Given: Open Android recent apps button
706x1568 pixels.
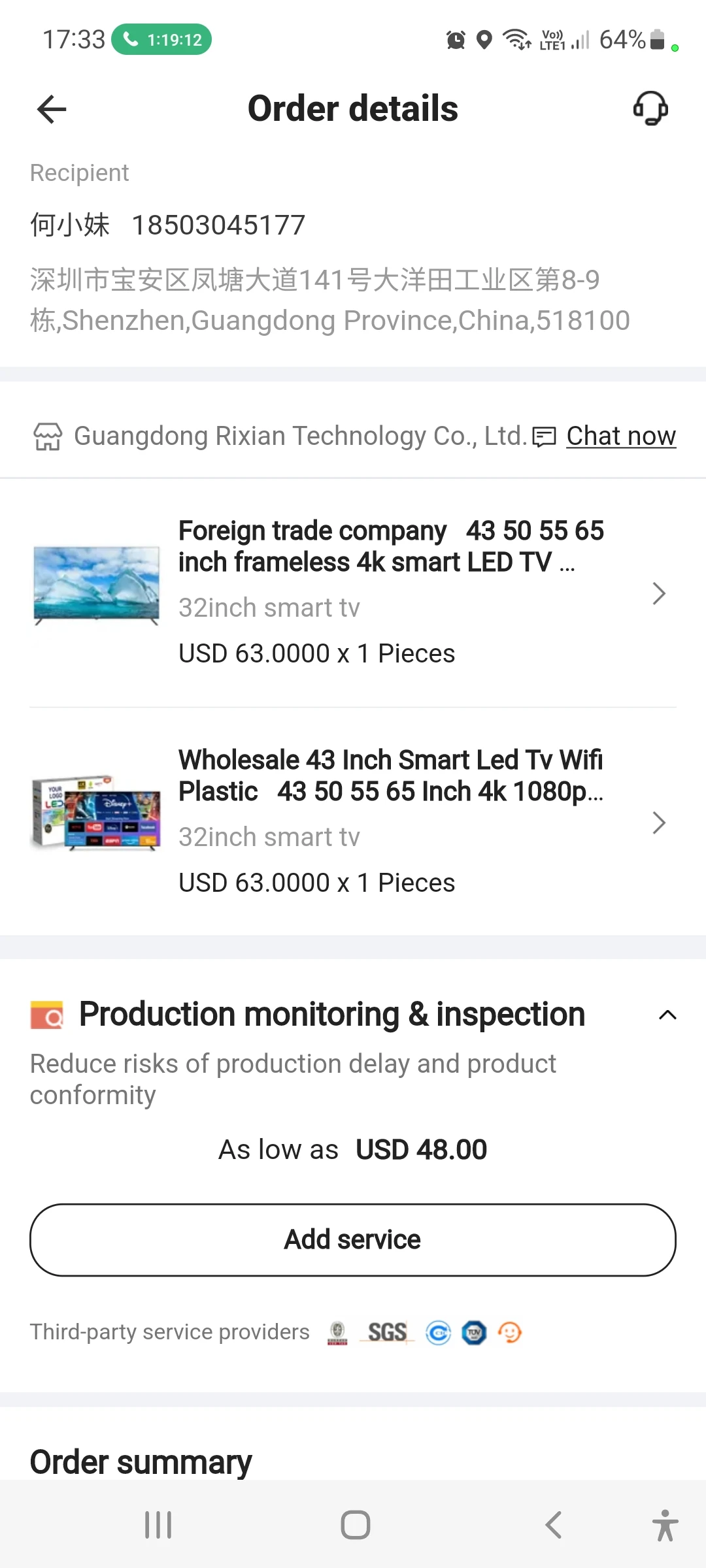Looking at the screenshot, I should tap(158, 1525).
